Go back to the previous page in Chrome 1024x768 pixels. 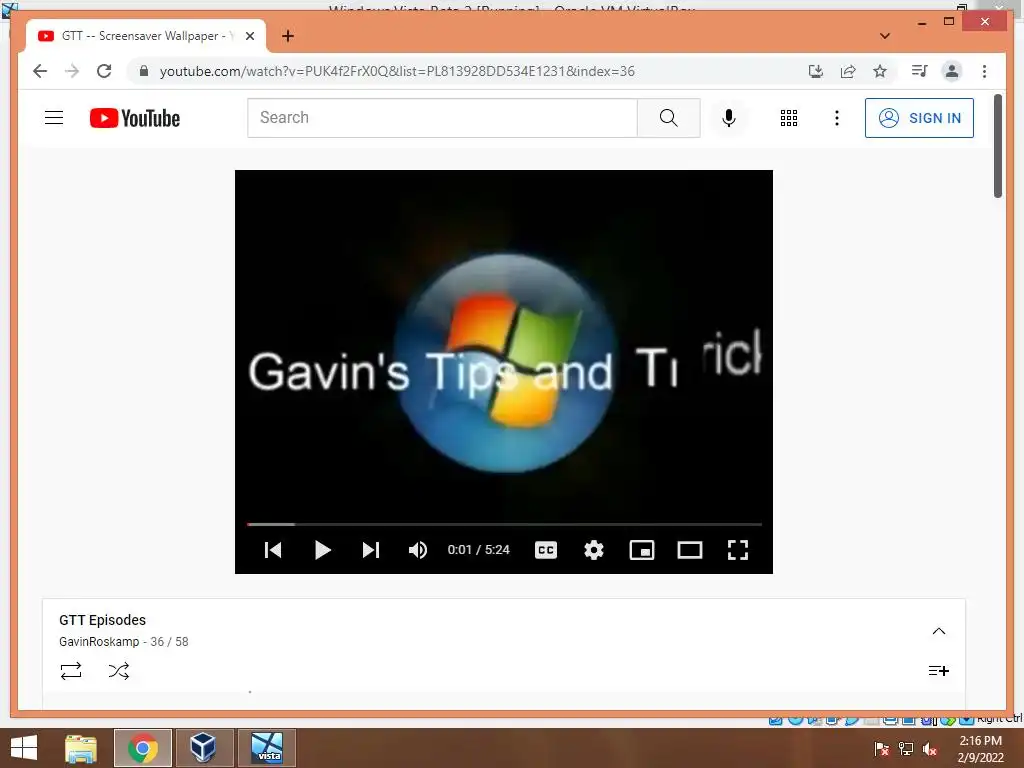40,71
